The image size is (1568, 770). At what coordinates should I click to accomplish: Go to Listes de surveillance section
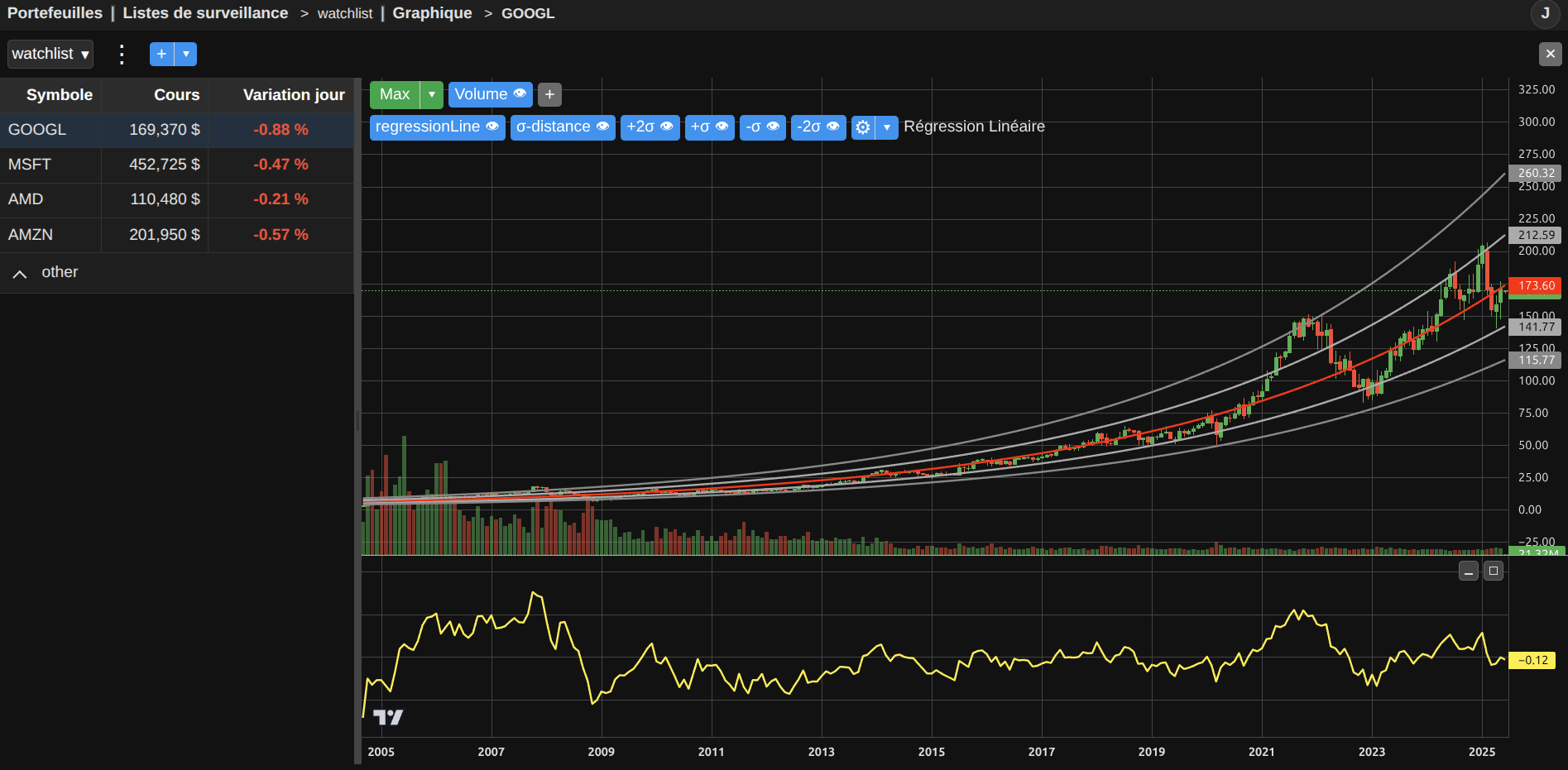pos(205,13)
